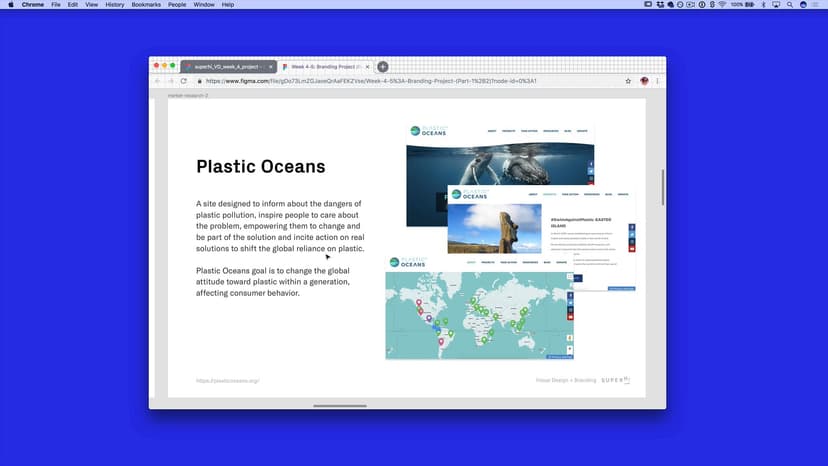828x466 pixels.
Task: Click the Bluetooth icon in the menu bar
Action: point(763,5)
